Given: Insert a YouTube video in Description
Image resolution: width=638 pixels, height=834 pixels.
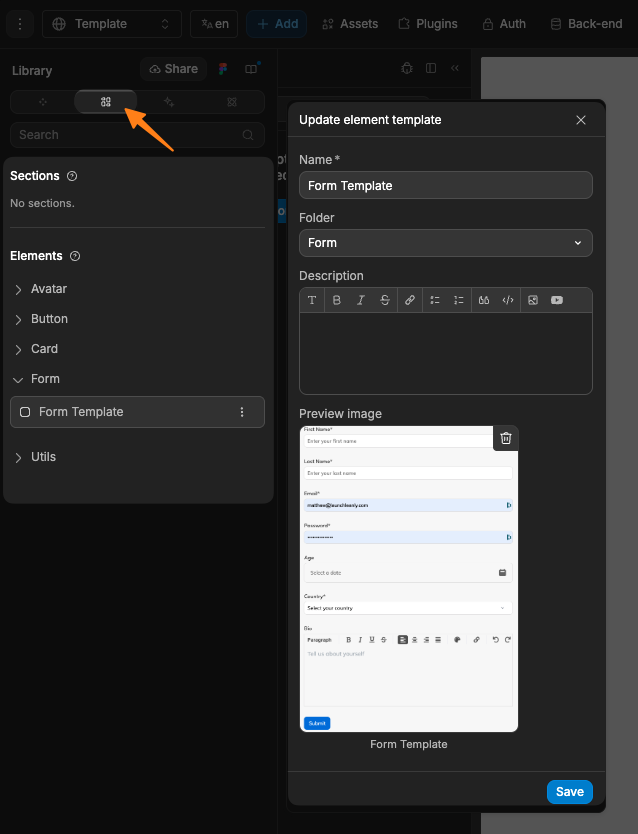Looking at the screenshot, I should click(x=557, y=299).
